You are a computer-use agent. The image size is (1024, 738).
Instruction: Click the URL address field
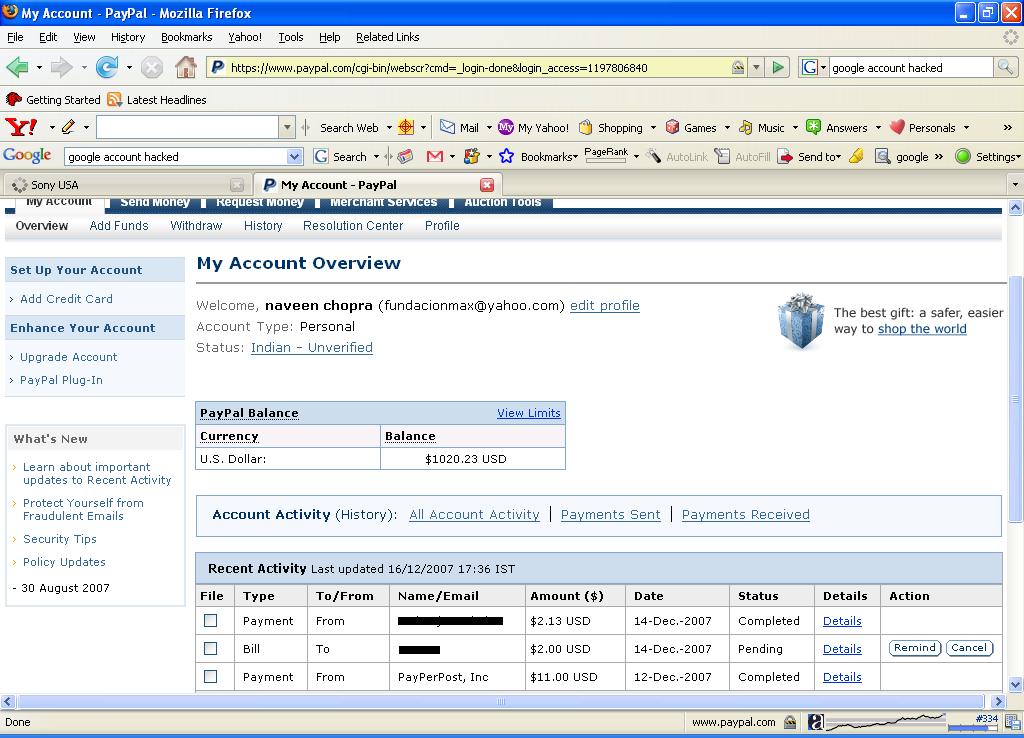tap(478, 67)
